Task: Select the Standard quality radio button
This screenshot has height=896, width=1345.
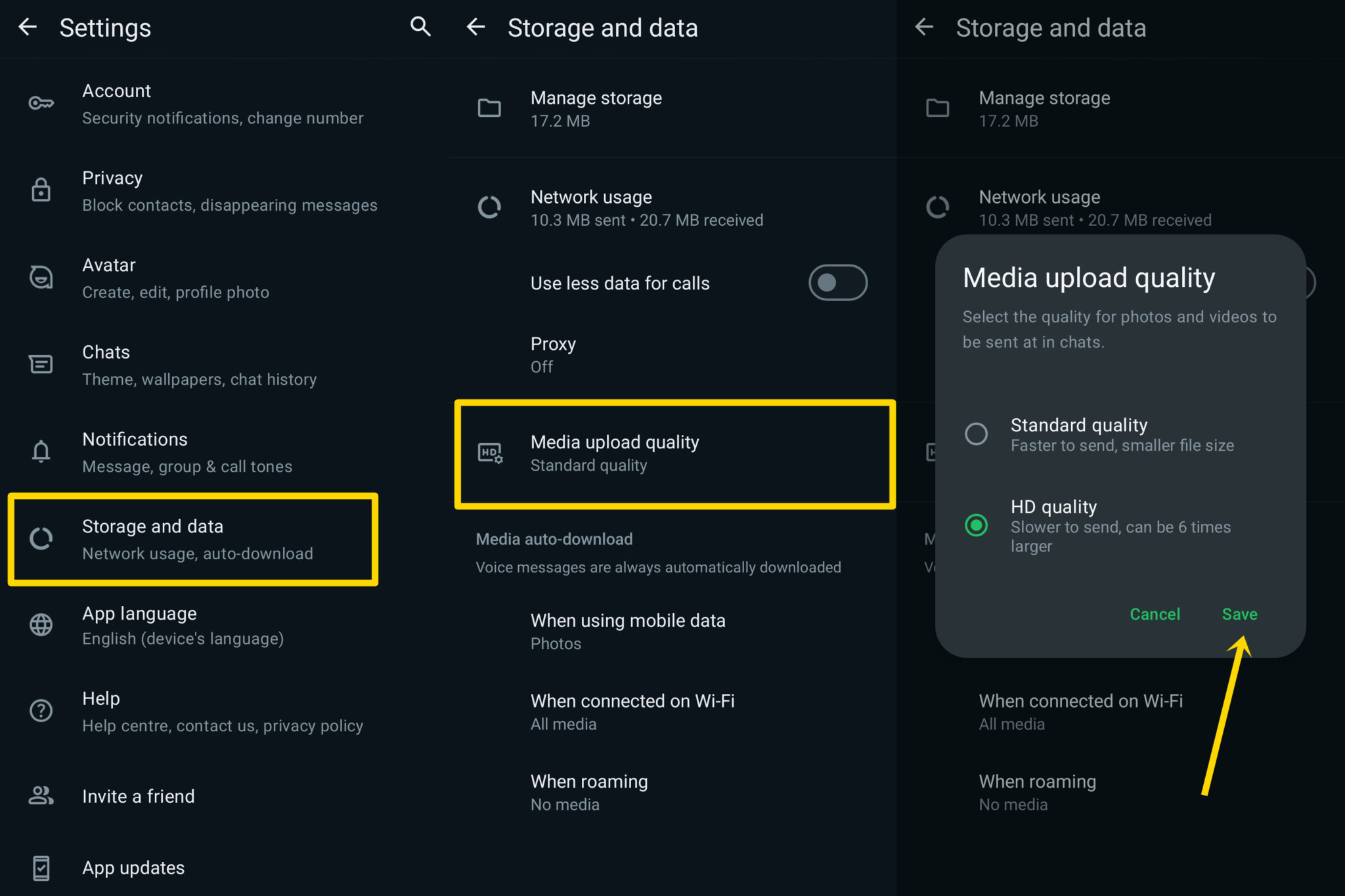Action: [x=976, y=434]
